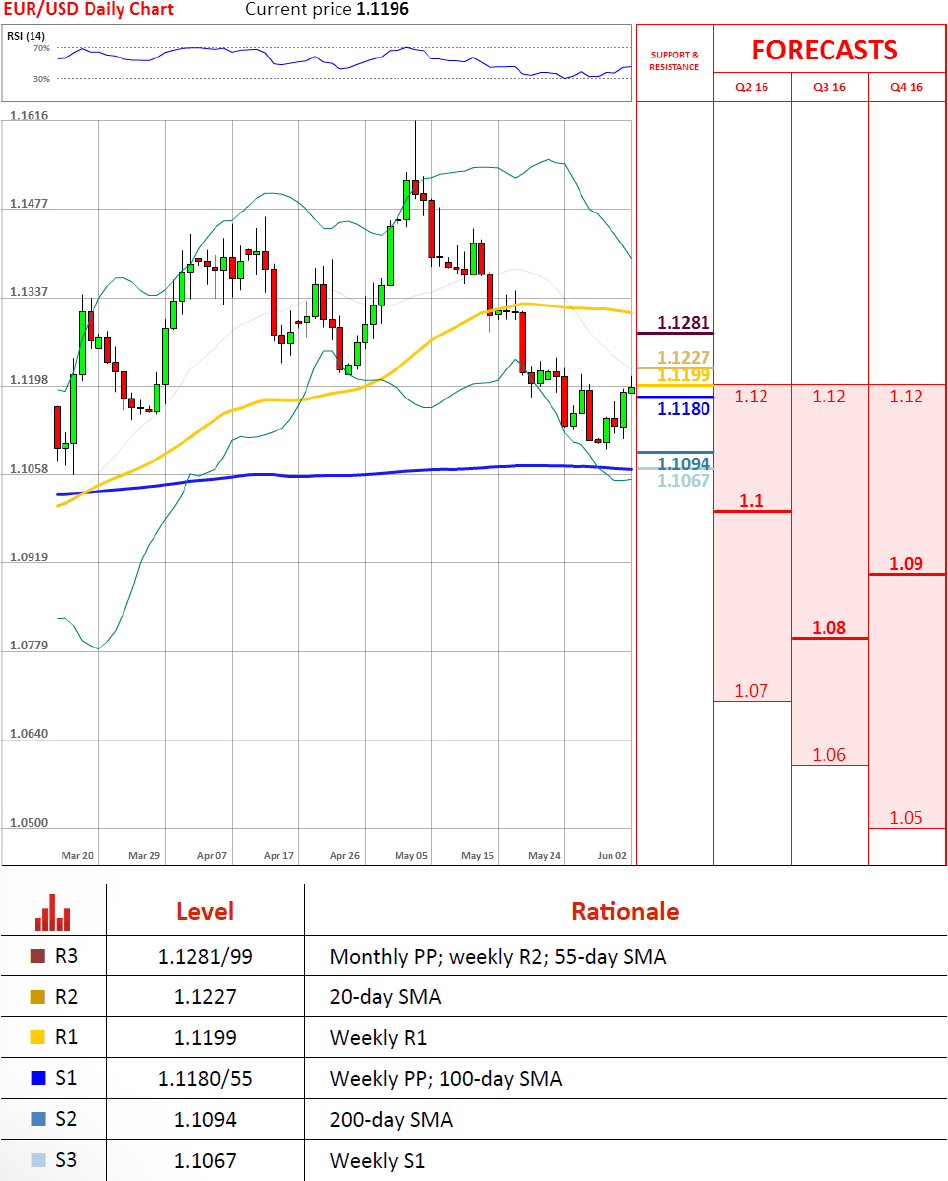This screenshot has width=948, height=1181.
Task: Open the Q2 16 forecast column header
Action: pos(751,87)
